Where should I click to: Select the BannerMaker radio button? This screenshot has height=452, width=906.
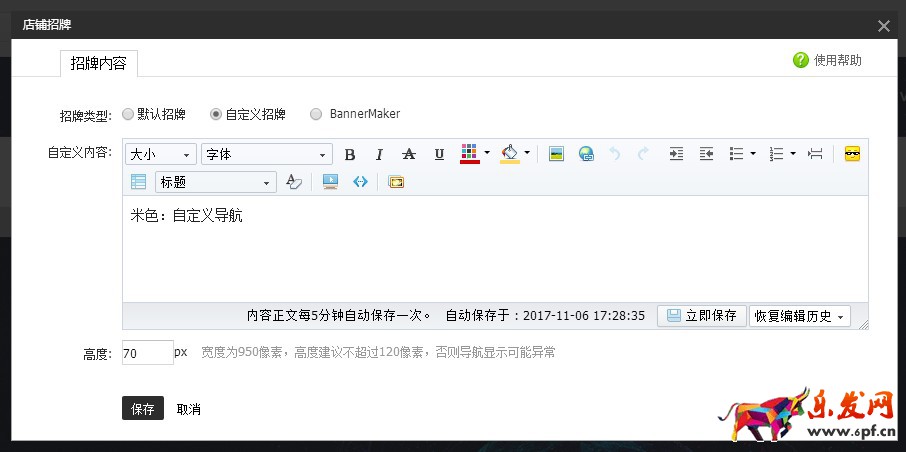point(315,114)
